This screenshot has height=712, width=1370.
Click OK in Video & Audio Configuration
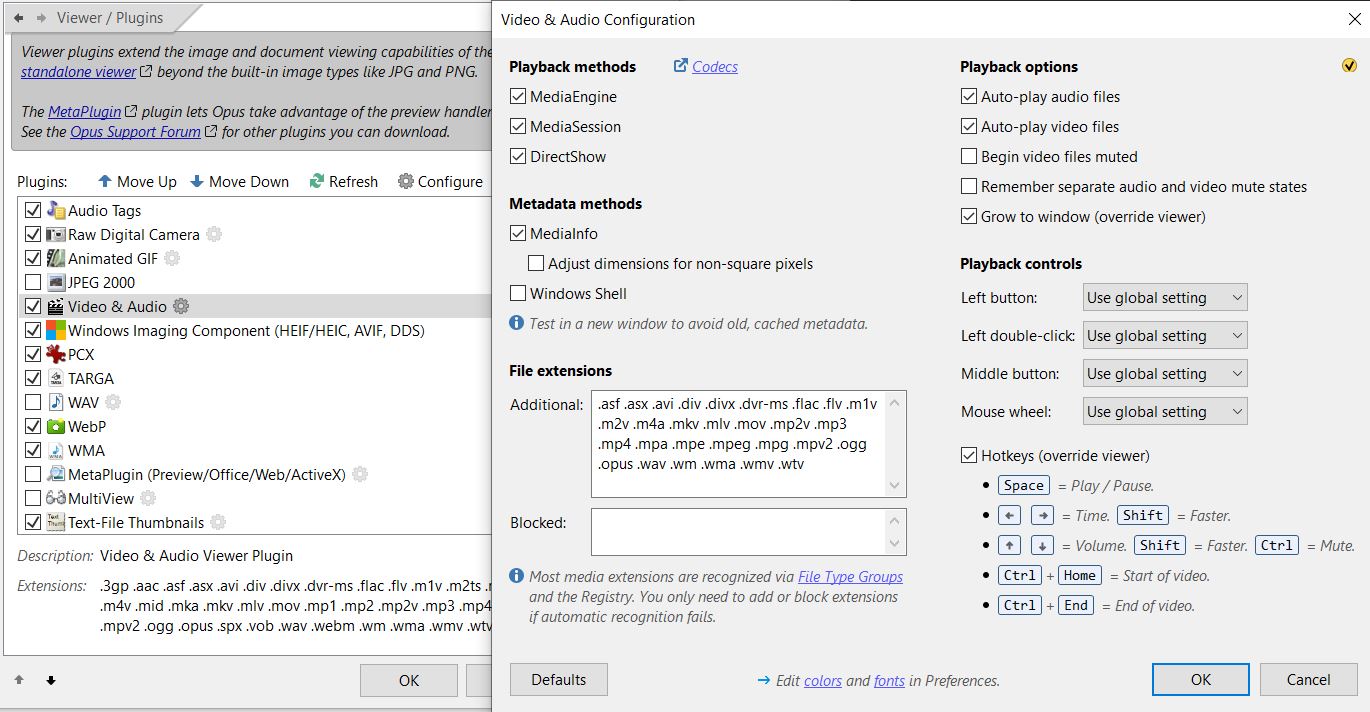(1201, 680)
